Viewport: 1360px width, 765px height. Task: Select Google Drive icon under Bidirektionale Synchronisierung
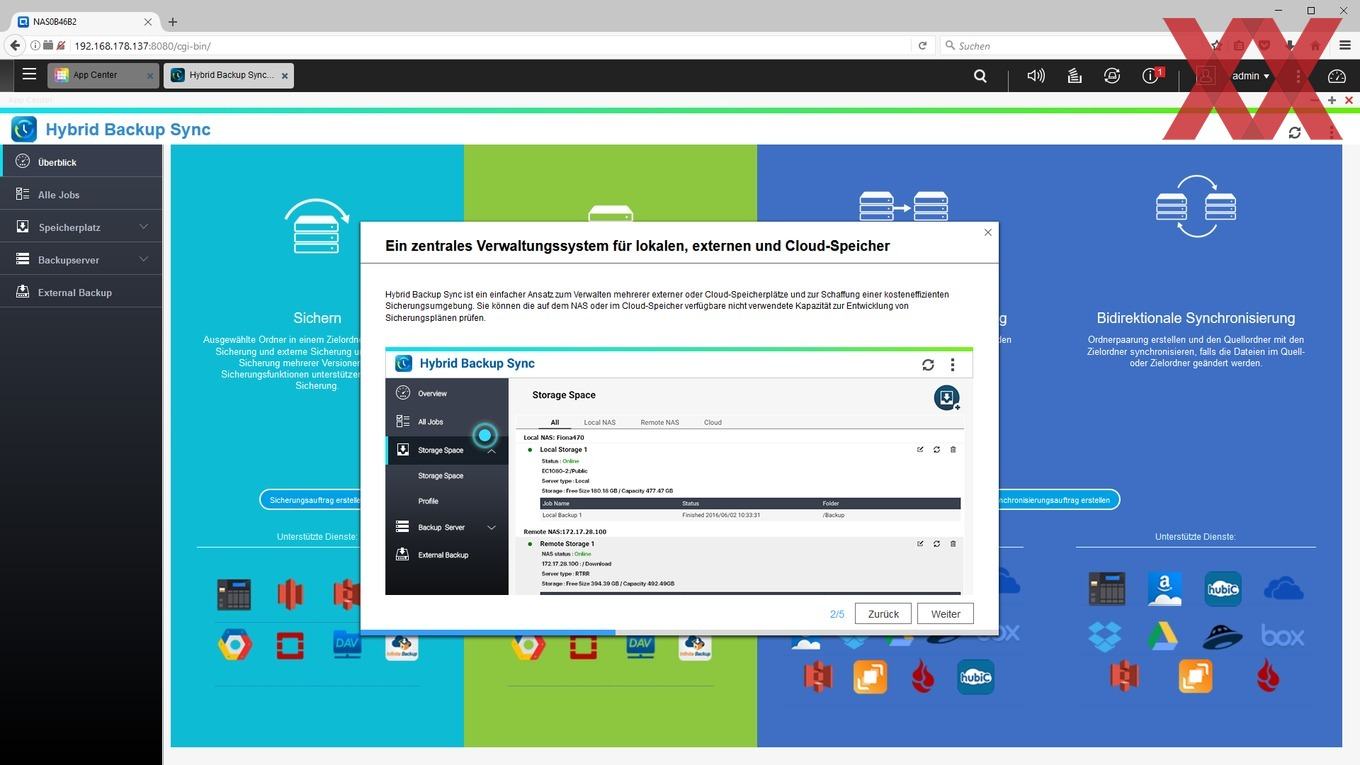click(1164, 635)
